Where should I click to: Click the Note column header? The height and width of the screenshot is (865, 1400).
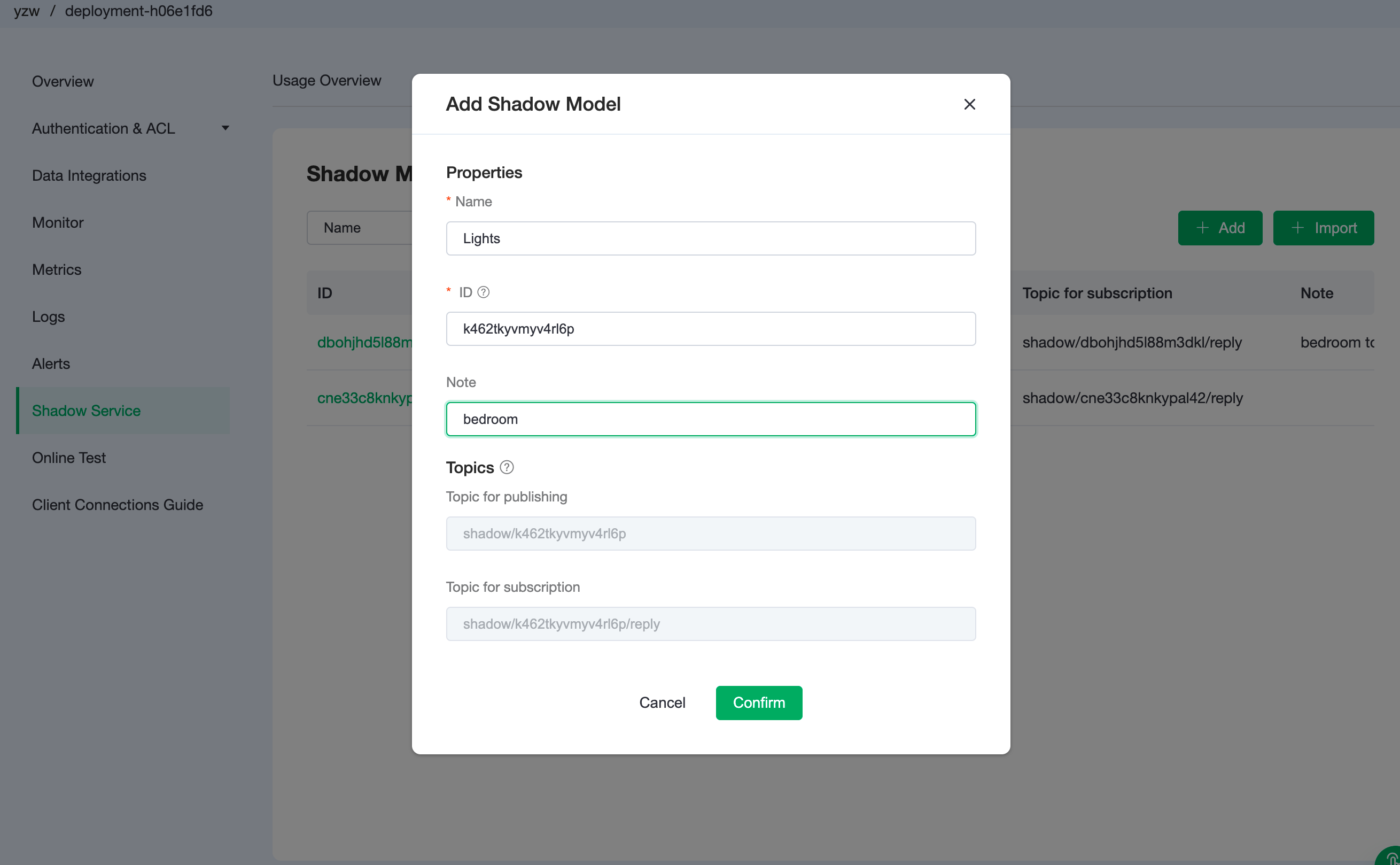click(1317, 293)
